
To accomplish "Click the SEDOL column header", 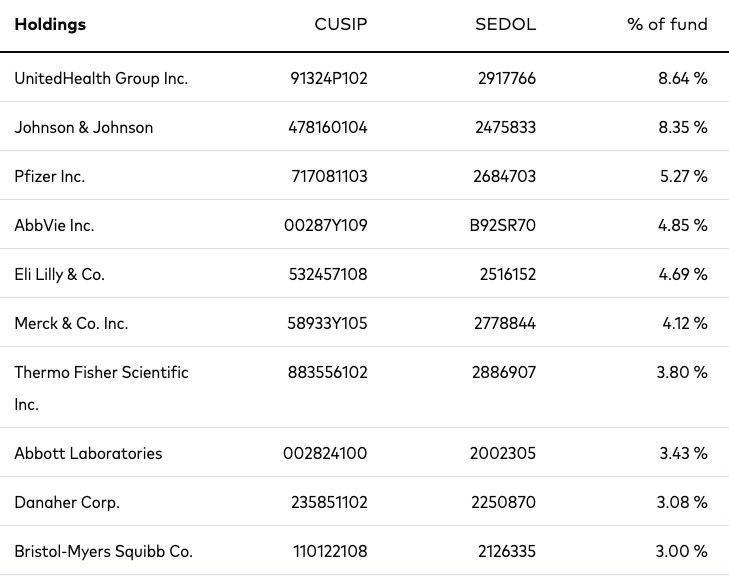I will tap(505, 24).
